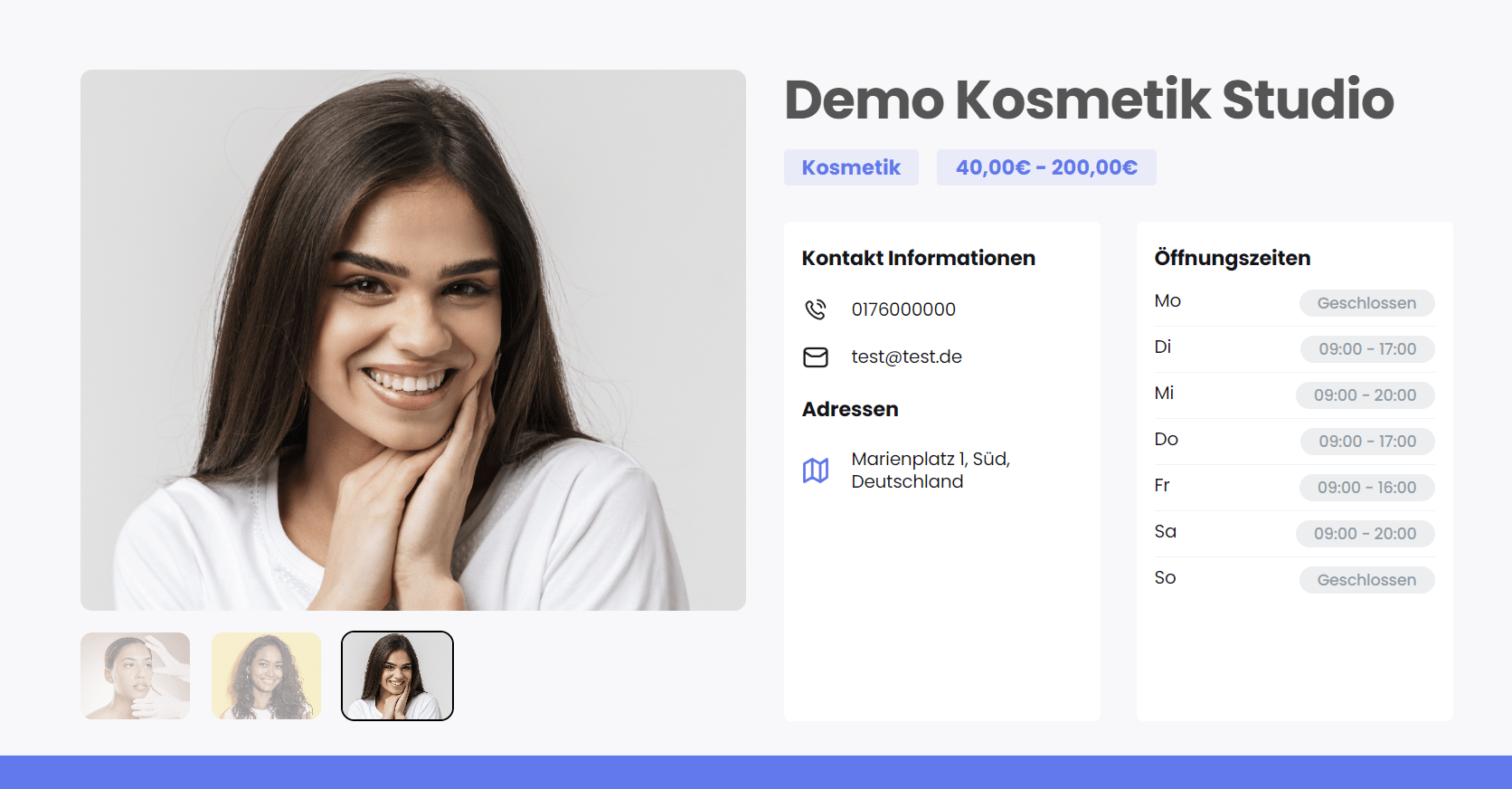Click Sunday's Geschlossen badge
The width and height of the screenshot is (1512, 789).
(x=1366, y=580)
